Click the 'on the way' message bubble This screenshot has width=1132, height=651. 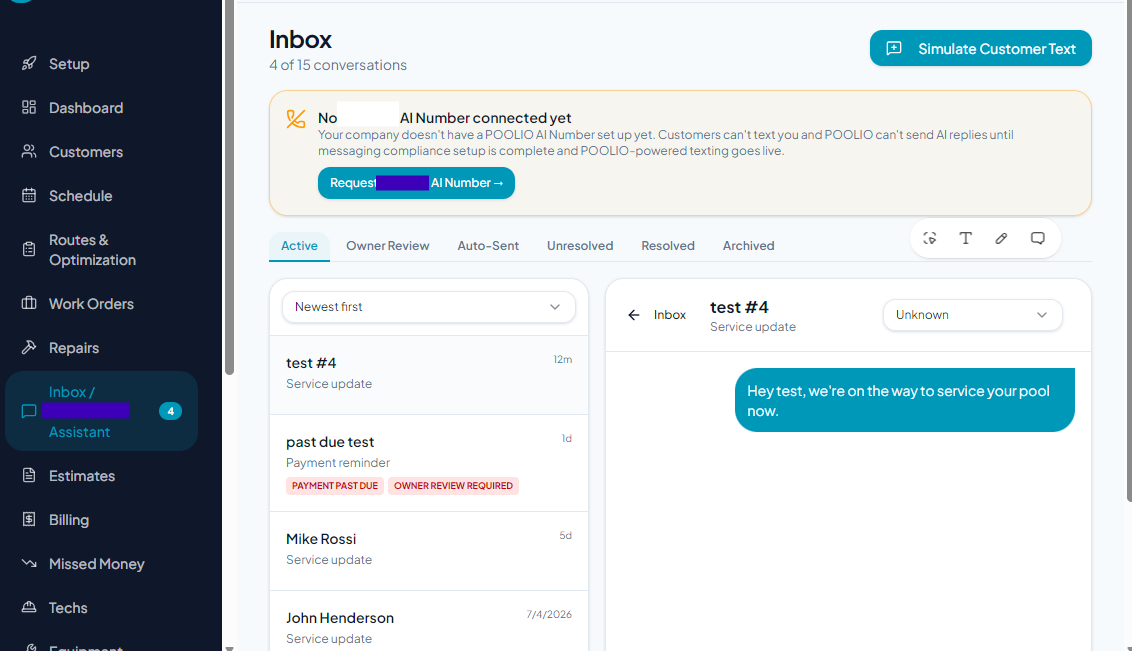coord(905,401)
